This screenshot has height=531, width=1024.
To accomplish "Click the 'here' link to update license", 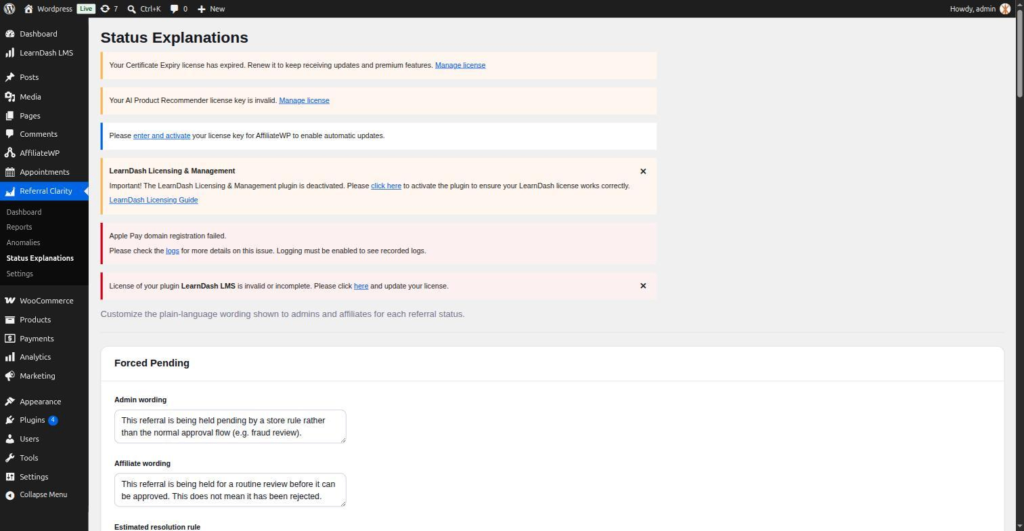I will [x=361, y=286].
